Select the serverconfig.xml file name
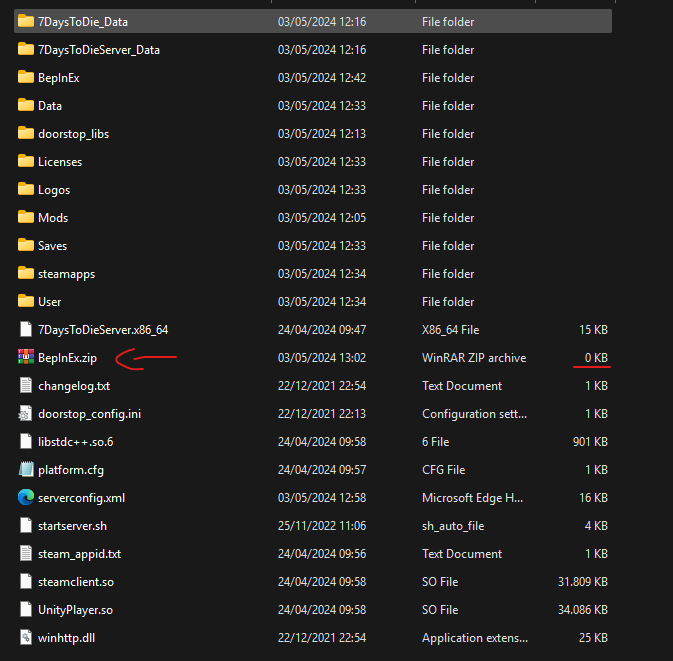 (x=82, y=498)
